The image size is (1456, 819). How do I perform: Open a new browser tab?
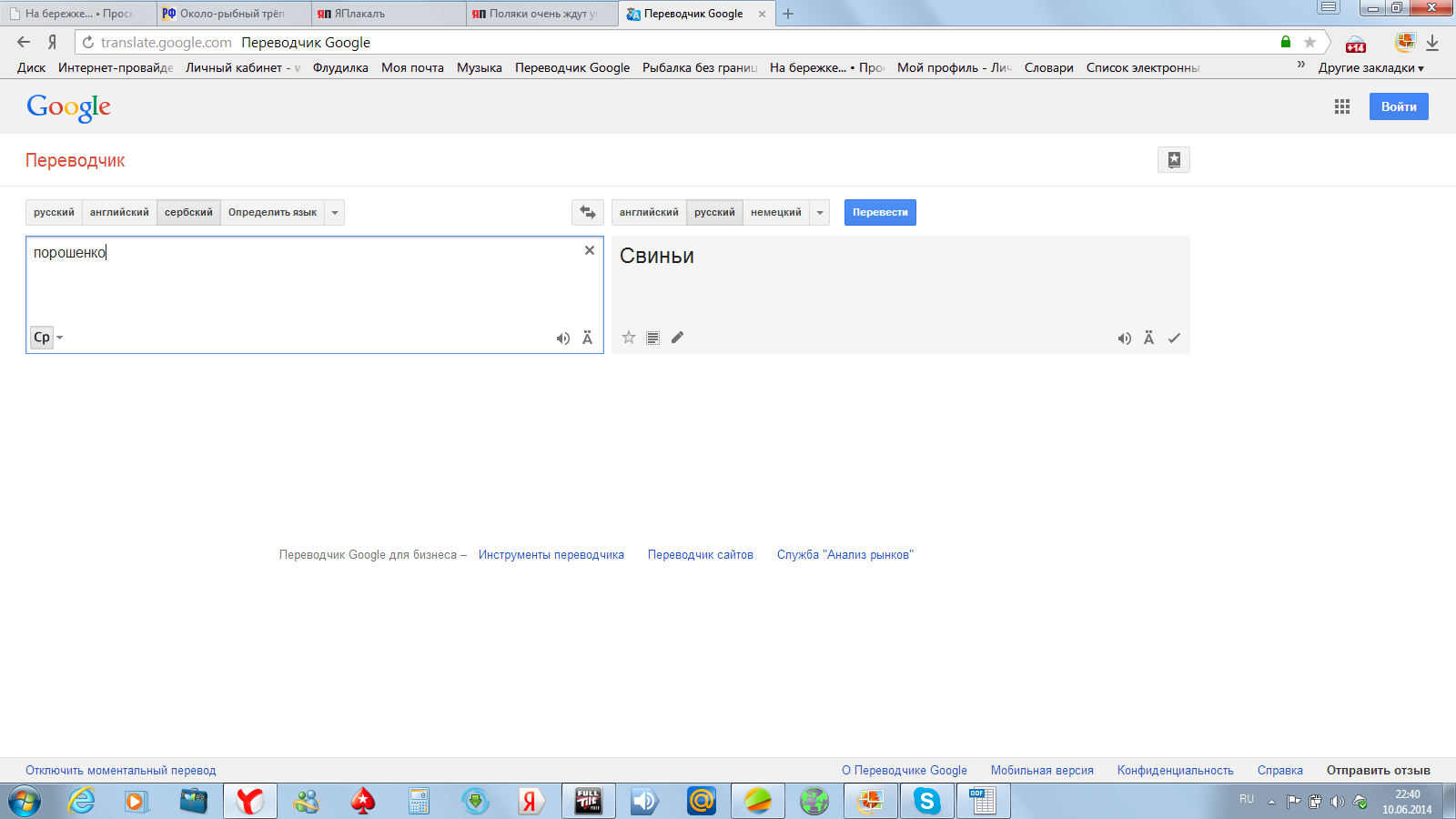(788, 14)
